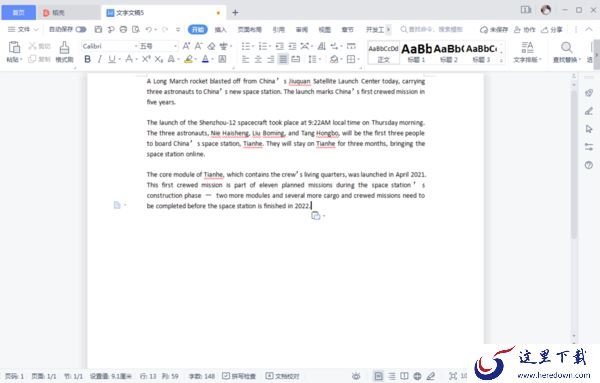600x383 pixels.
Task: Toggle Justify alignment button
Action: [x=283, y=59]
